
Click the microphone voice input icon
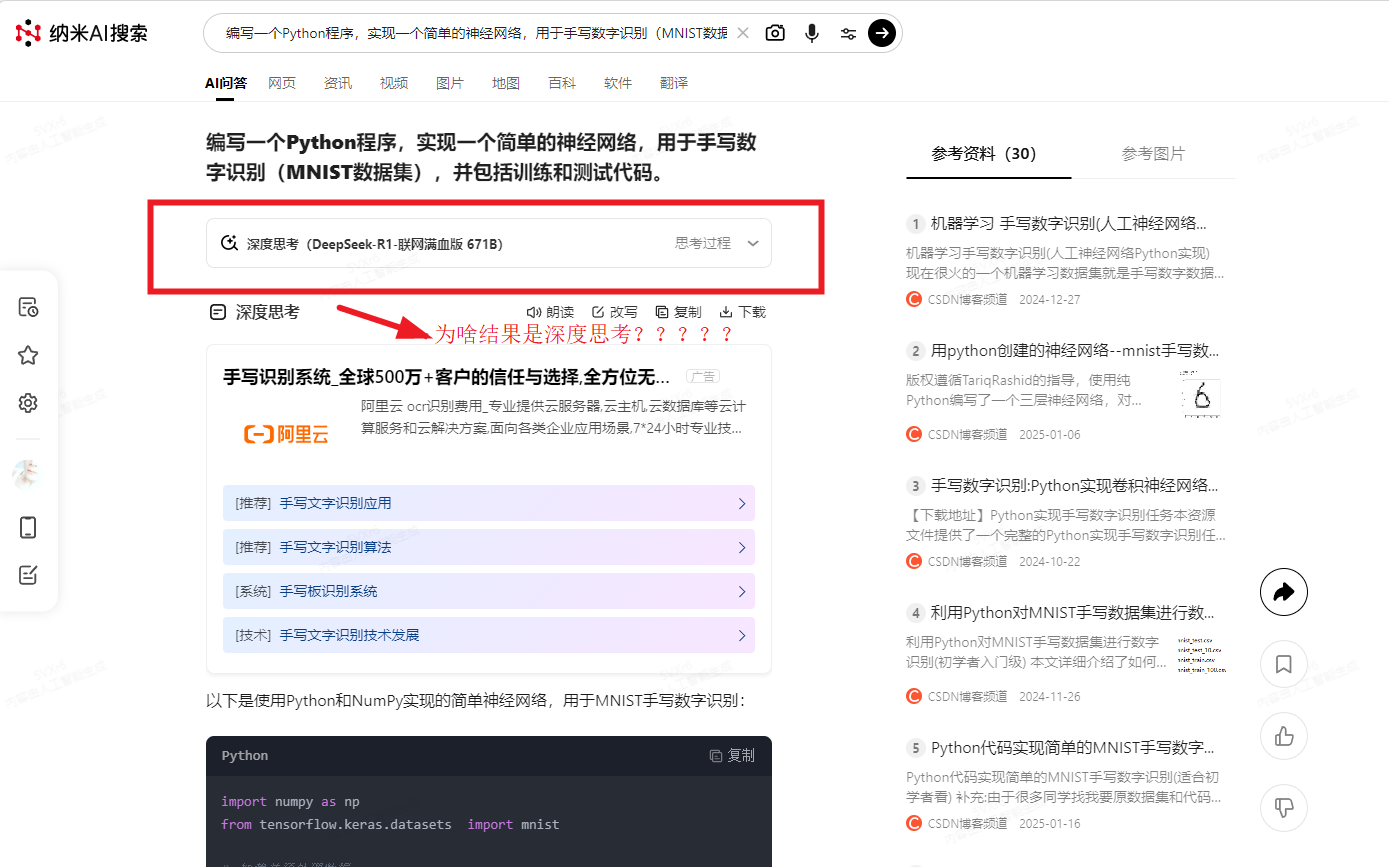[812, 33]
